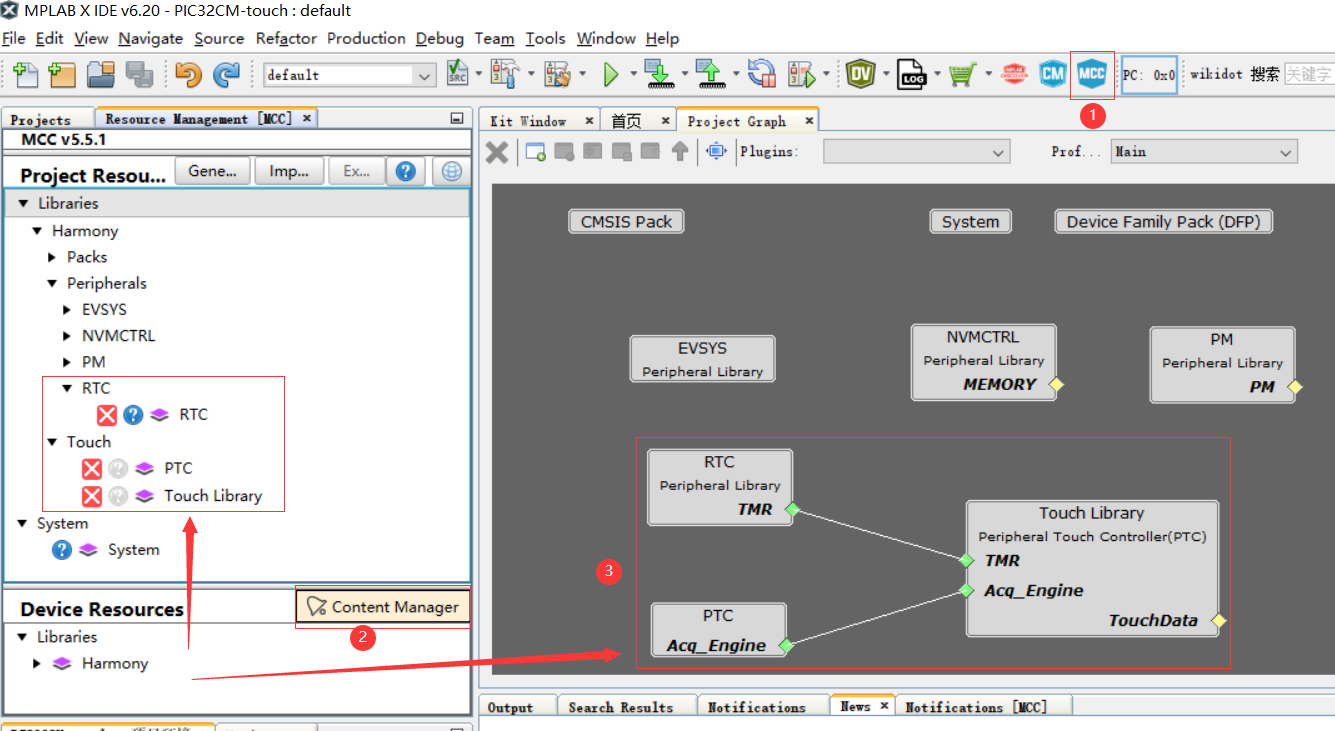This screenshot has width=1335, height=731.
Task: Click the Gene... (Generate) button
Action: pyautogui.click(x=212, y=171)
